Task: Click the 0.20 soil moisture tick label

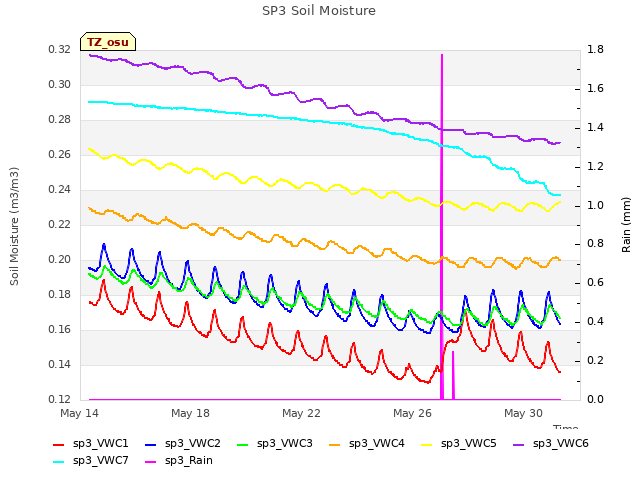Action: coord(60,260)
